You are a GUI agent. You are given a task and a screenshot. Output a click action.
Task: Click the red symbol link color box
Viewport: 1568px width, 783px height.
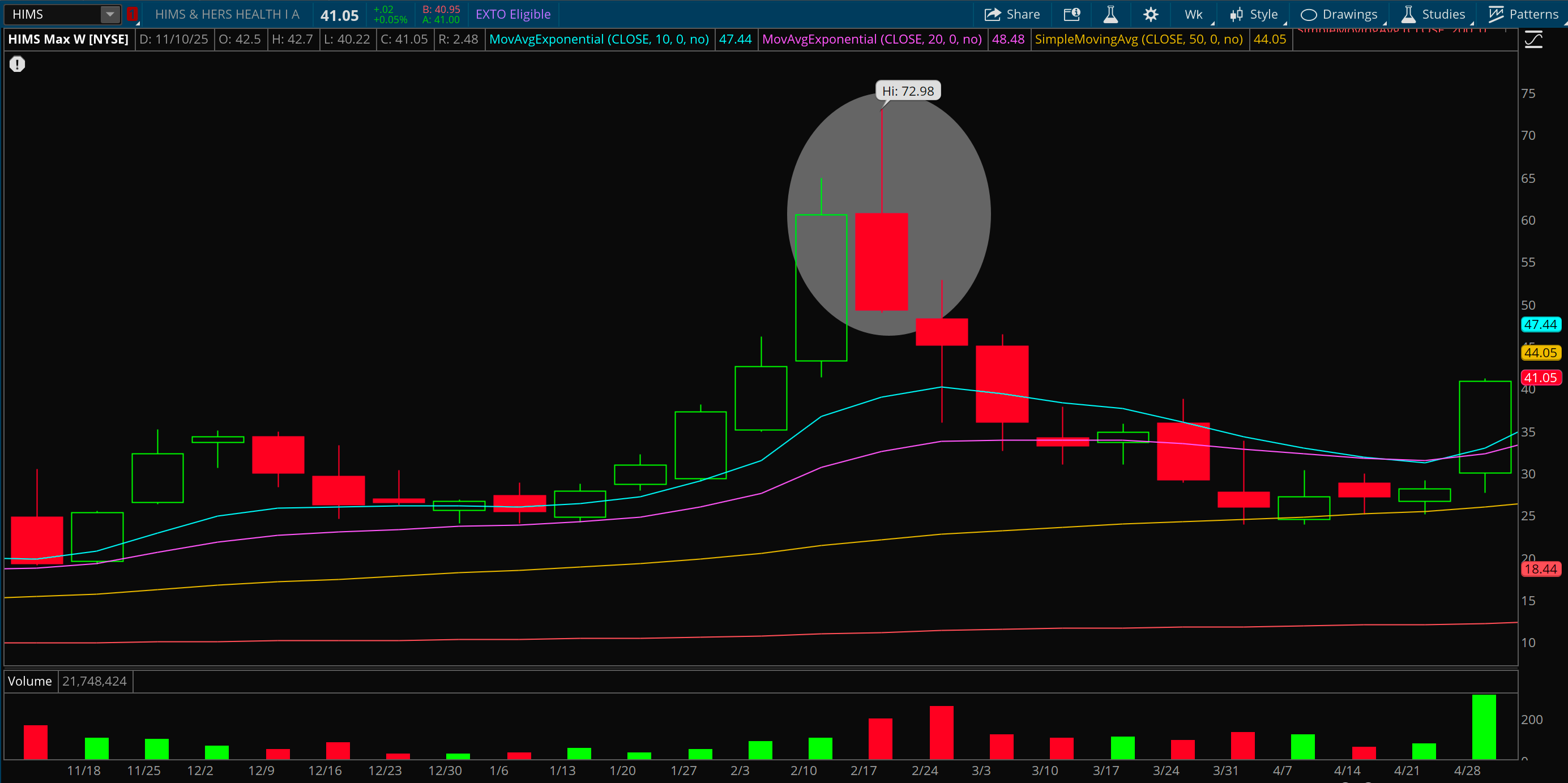(132, 14)
